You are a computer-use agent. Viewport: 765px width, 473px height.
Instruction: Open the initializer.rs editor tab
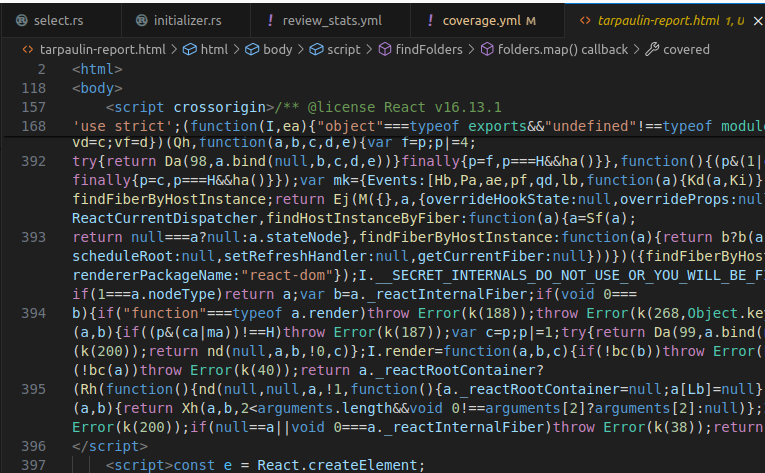click(191, 20)
